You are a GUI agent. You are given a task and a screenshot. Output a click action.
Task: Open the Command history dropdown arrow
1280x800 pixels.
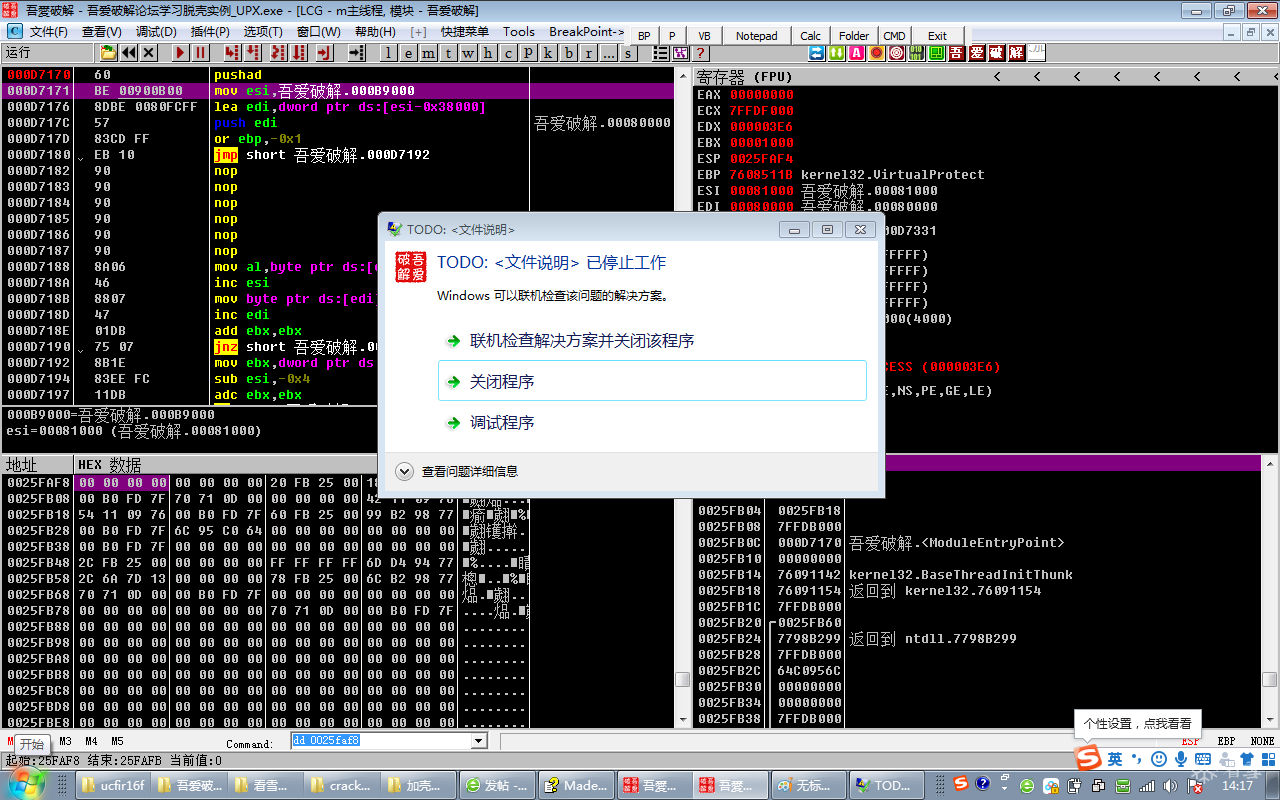click(478, 741)
